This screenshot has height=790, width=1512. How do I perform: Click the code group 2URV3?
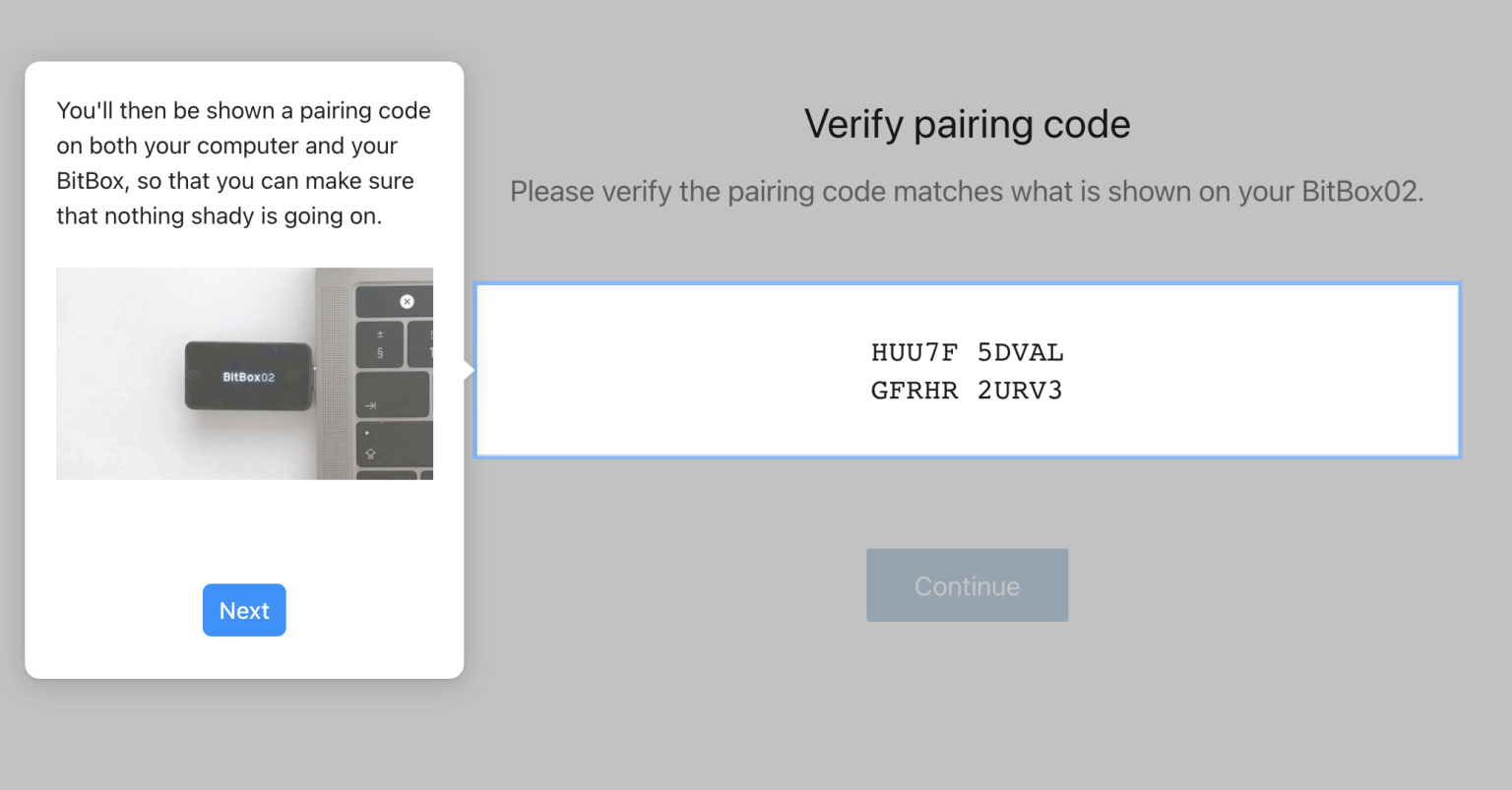coord(1020,391)
